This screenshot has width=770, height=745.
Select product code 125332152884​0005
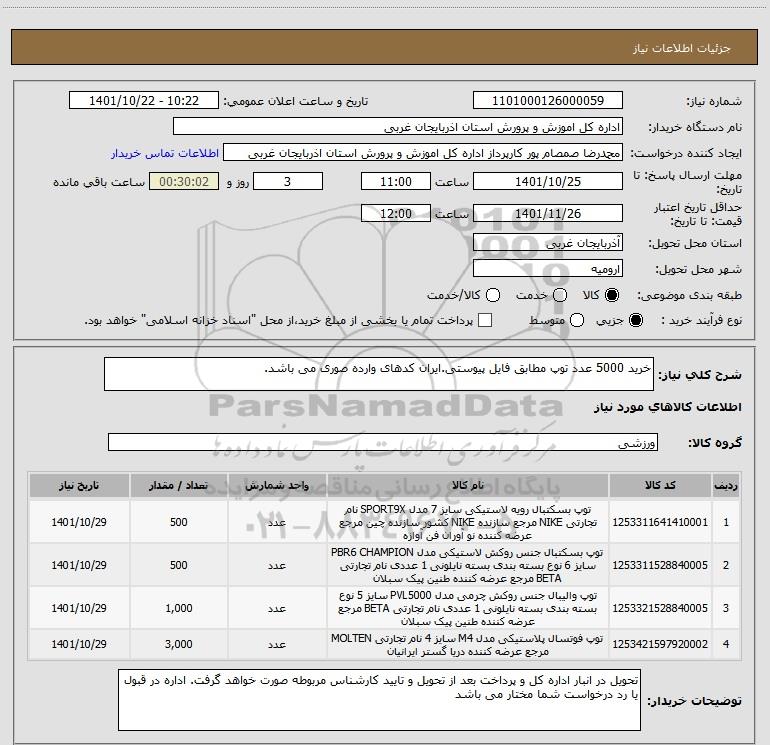pyautogui.click(x=660, y=608)
